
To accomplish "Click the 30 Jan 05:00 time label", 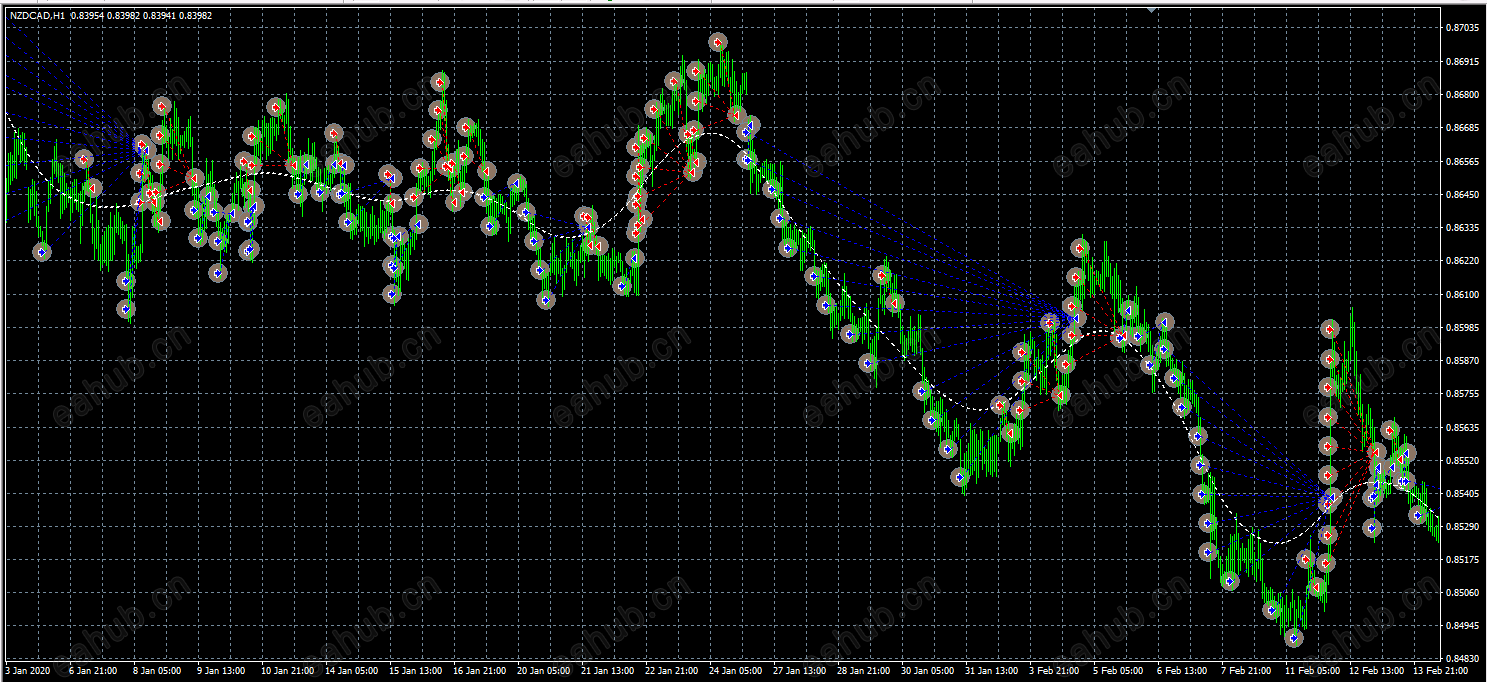I will 928,670.
